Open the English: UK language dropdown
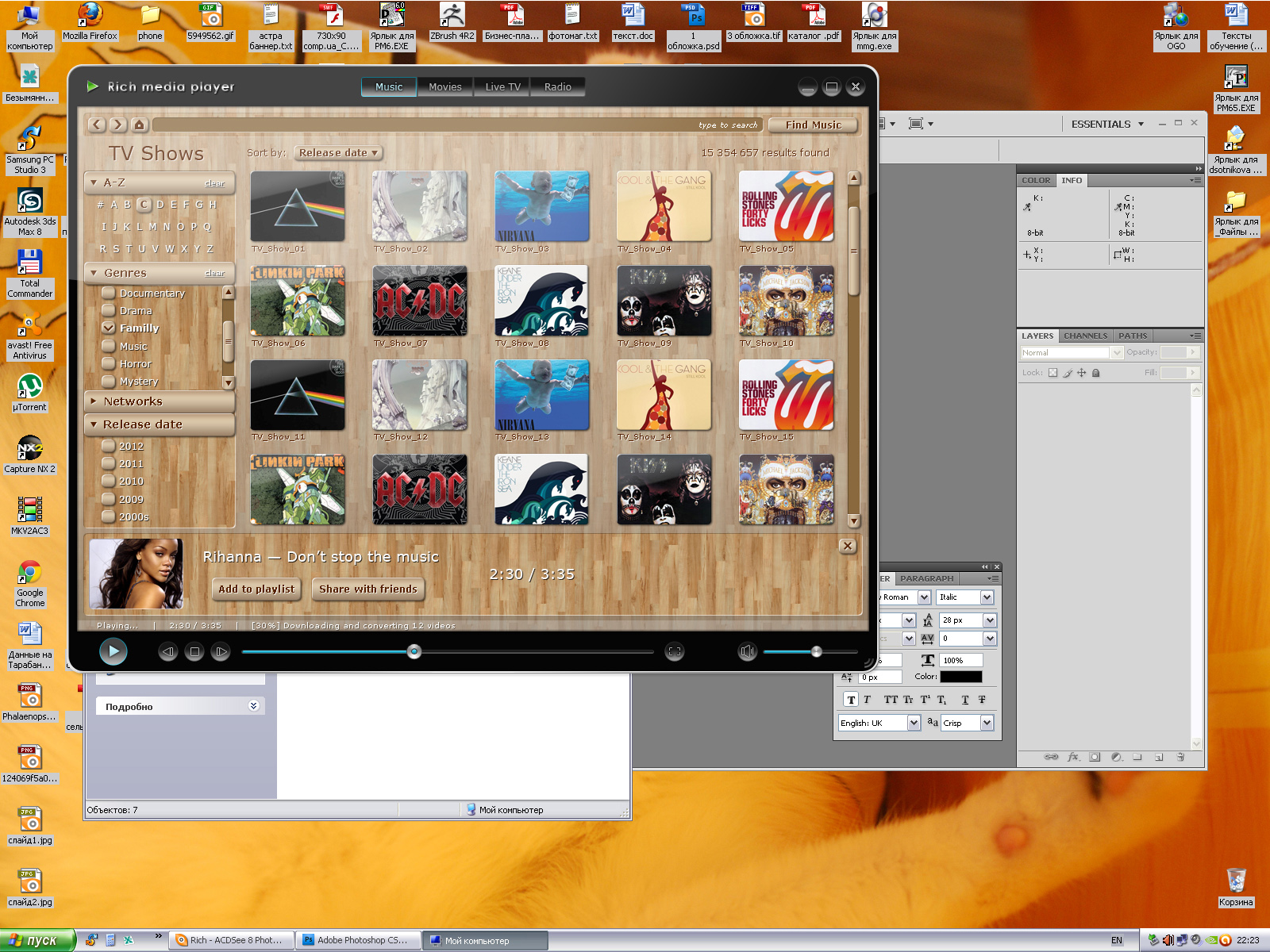The width and height of the screenshot is (1270, 952). point(914,723)
